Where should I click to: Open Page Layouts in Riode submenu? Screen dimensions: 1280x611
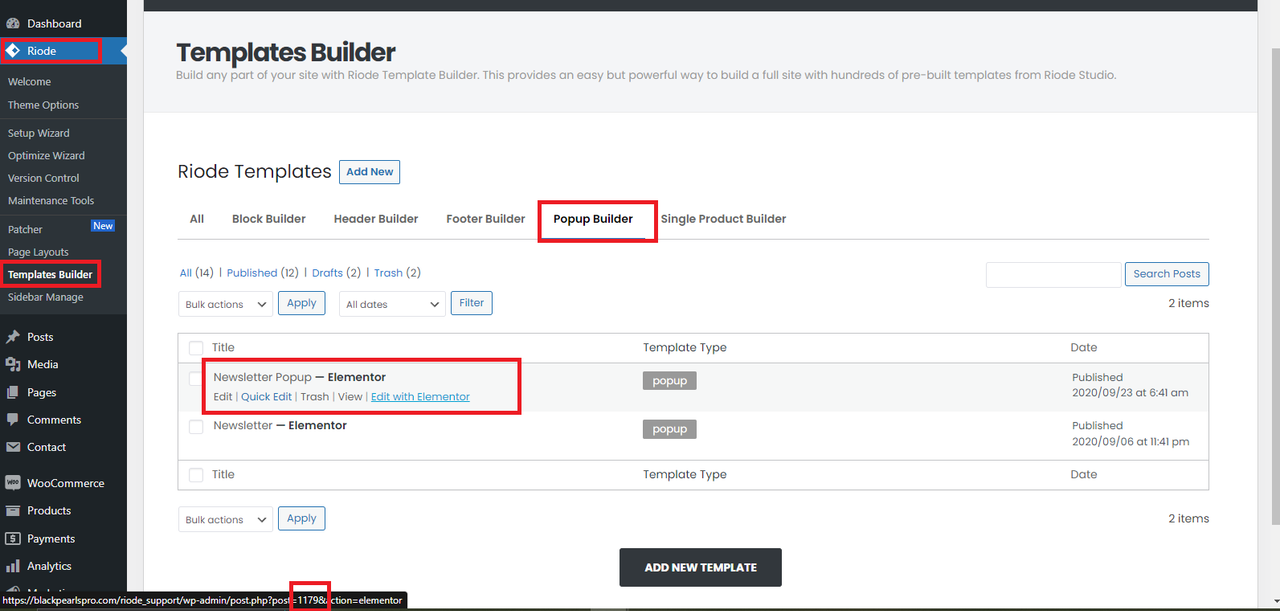pos(38,252)
